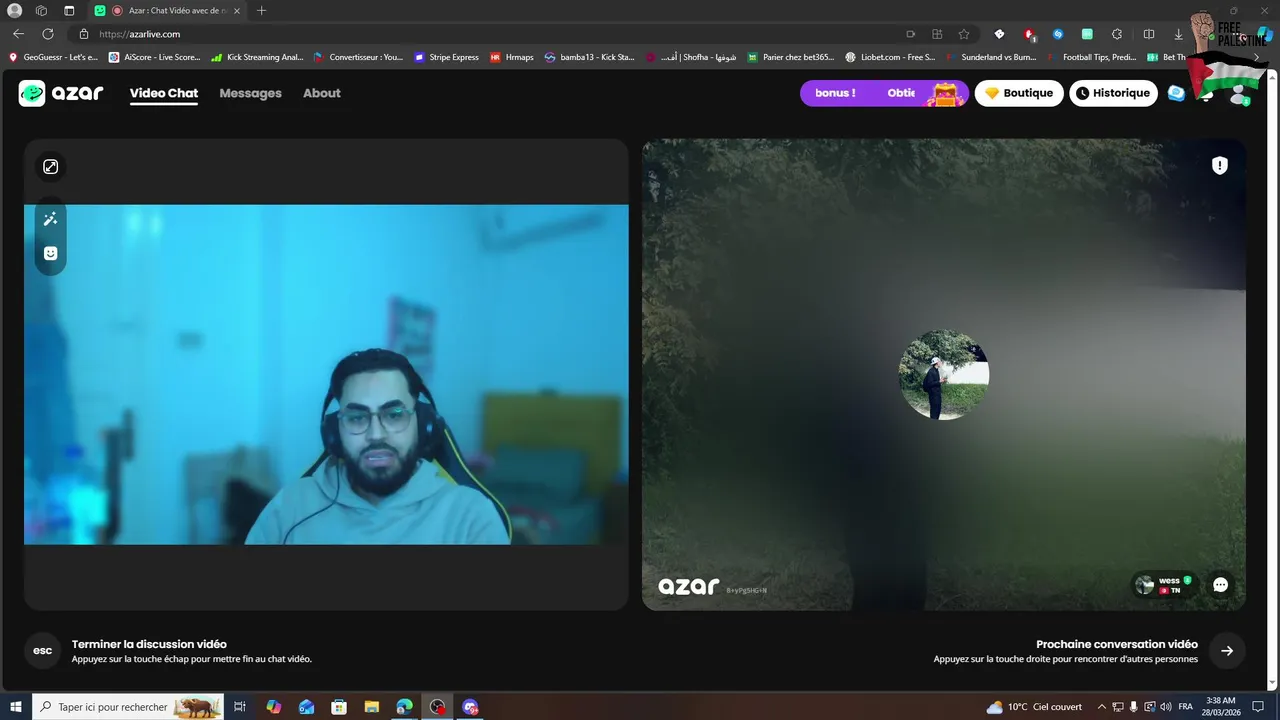Open the Stripe Express bookmark
The image size is (1280, 720).
coord(446,57)
